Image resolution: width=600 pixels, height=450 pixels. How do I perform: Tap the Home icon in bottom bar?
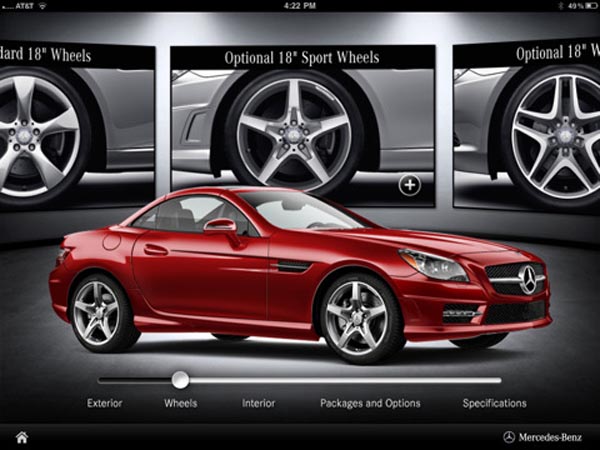[21, 437]
